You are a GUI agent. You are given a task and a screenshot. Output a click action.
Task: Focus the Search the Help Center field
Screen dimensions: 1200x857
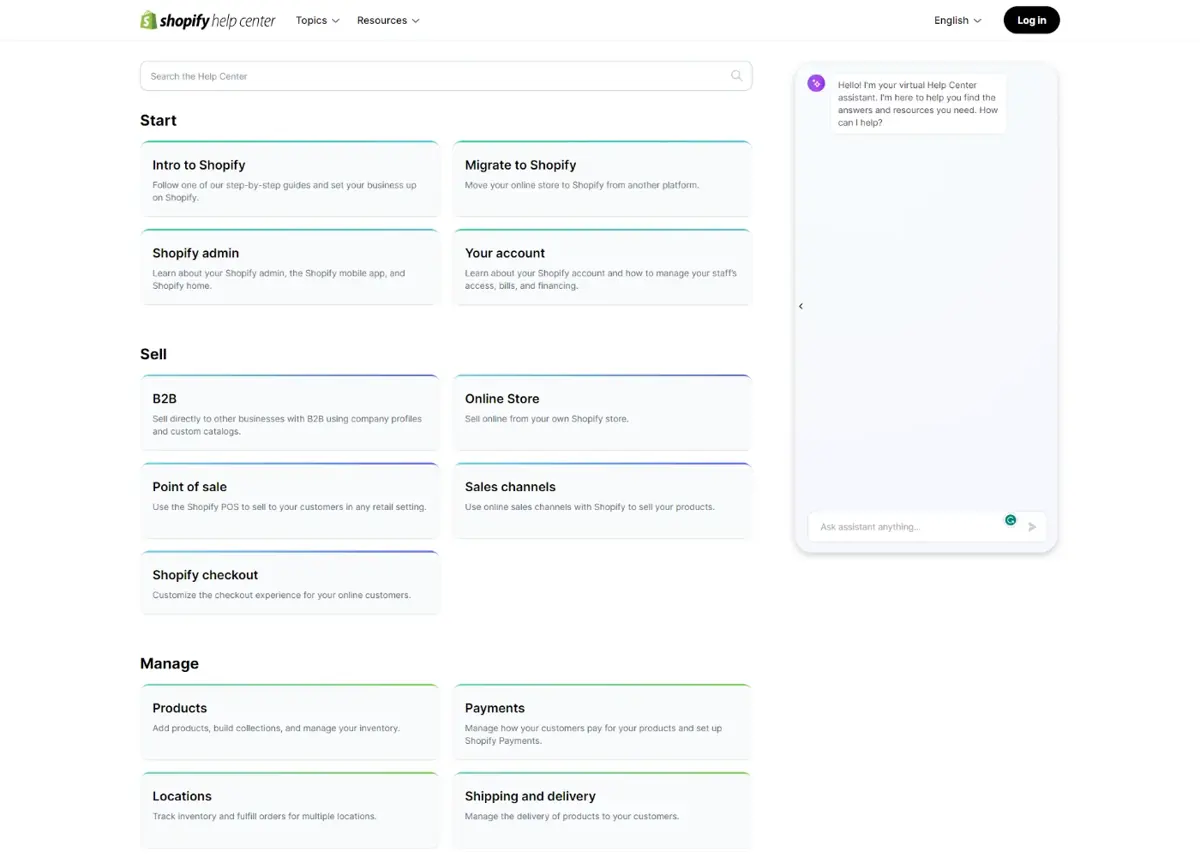(x=446, y=76)
